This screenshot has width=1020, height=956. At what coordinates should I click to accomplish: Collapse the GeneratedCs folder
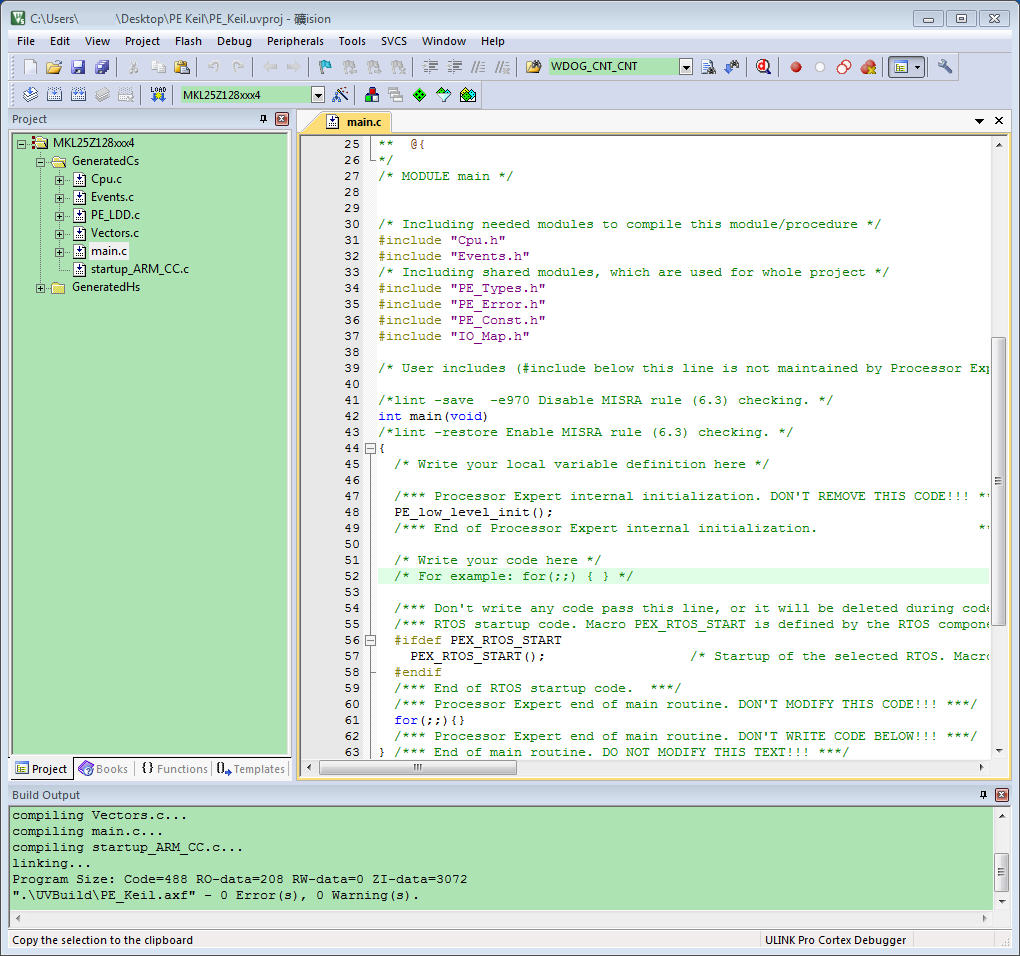(40, 161)
